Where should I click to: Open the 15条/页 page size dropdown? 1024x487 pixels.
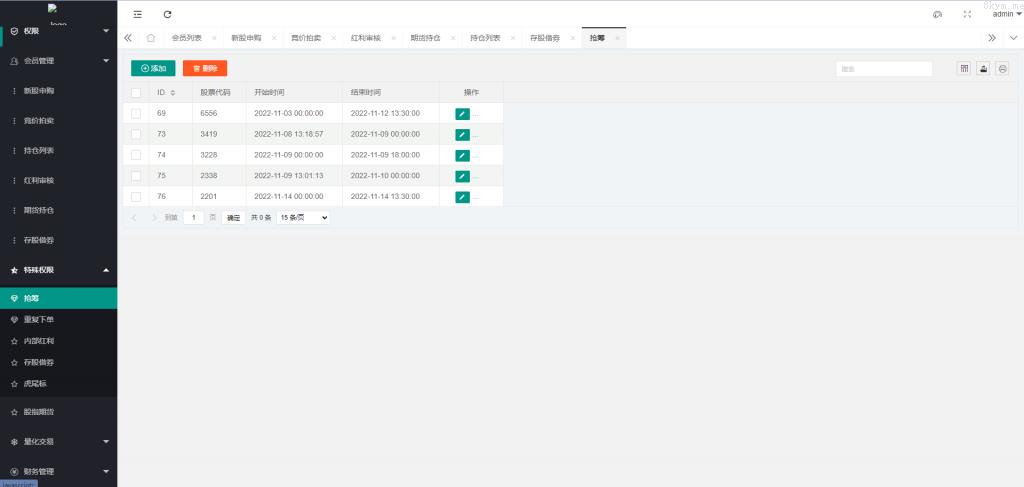303,217
